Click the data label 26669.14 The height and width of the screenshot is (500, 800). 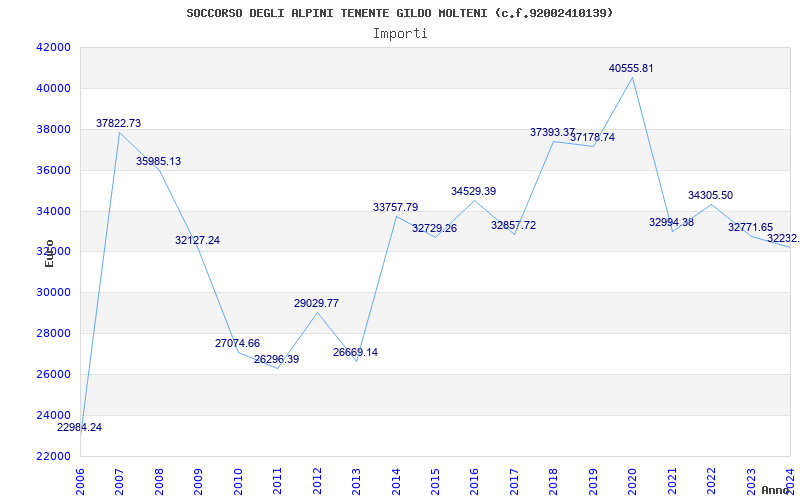pyautogui.click(x=356, y=352)
